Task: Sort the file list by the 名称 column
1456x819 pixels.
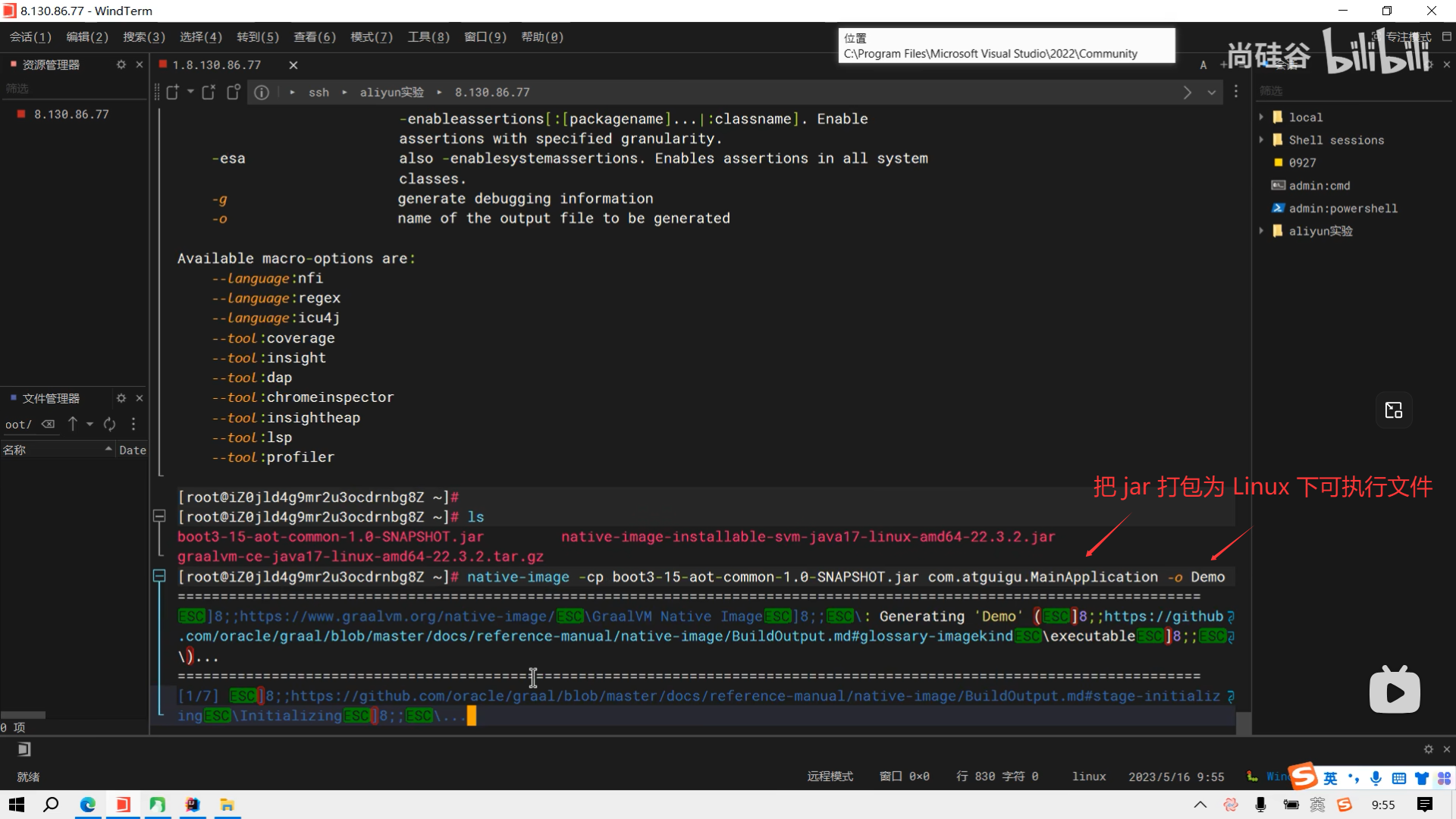Action: pyautogui.click(x=15, y=450)
